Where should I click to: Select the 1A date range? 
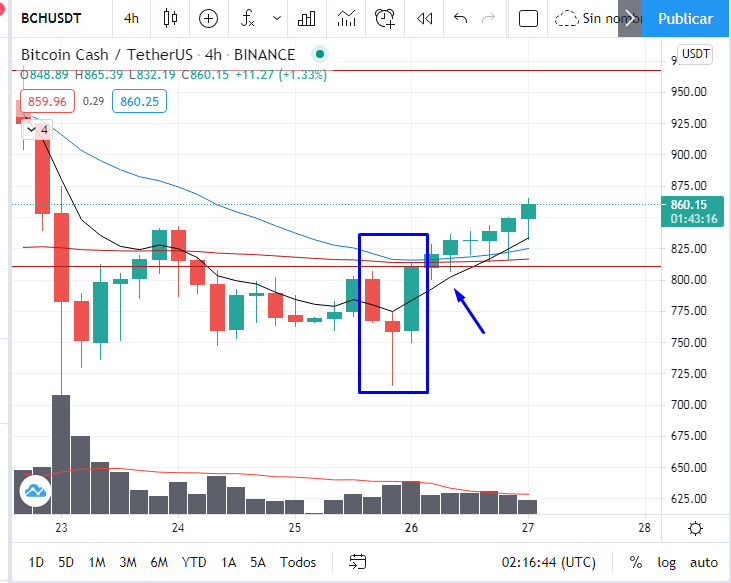click(x=228, y=562)
